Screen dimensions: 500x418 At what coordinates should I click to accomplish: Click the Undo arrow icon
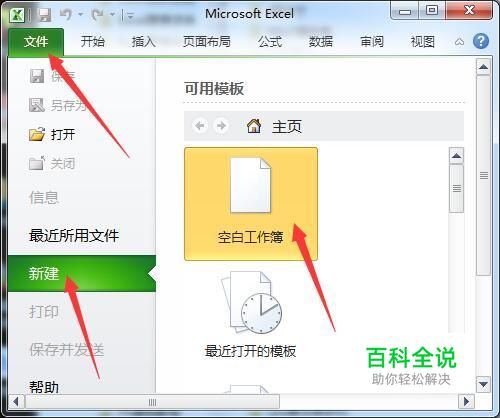point(66,14)
